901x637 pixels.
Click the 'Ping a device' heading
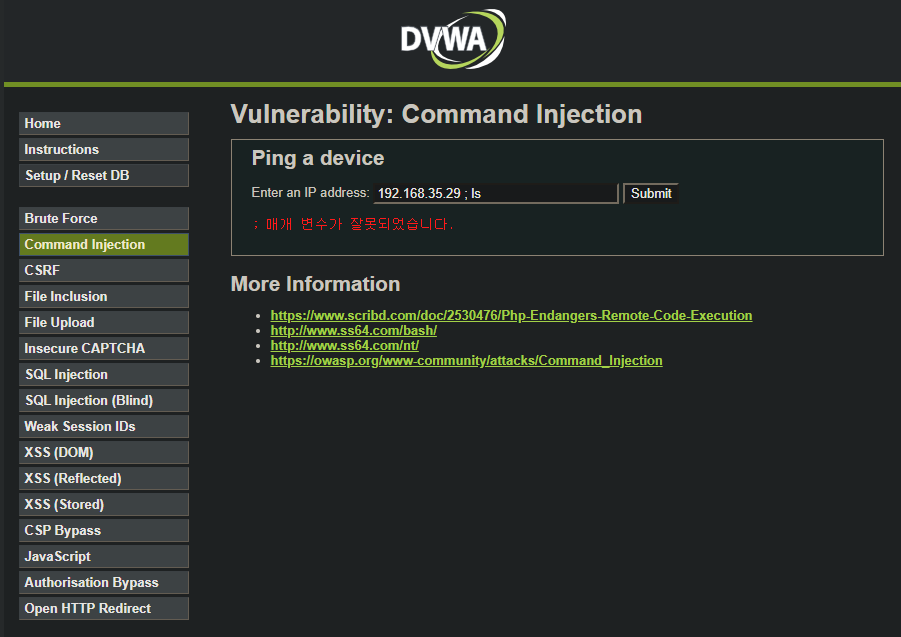pyautogui.click(x=318, y=158)
